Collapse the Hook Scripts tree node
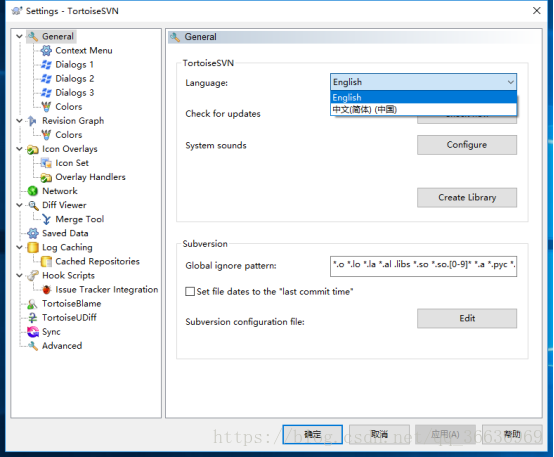The image size is (554, 457). [x=19, y=275]
